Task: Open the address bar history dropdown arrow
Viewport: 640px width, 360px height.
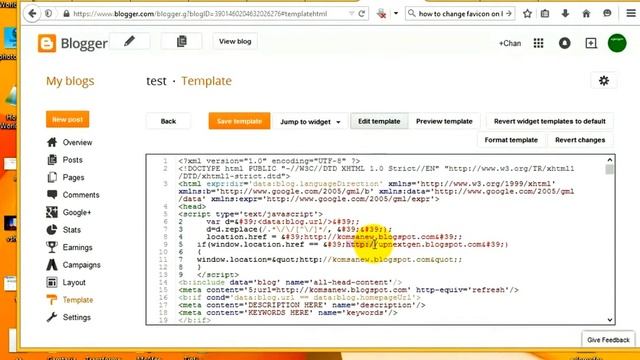Action: click(x=351, y=13)
